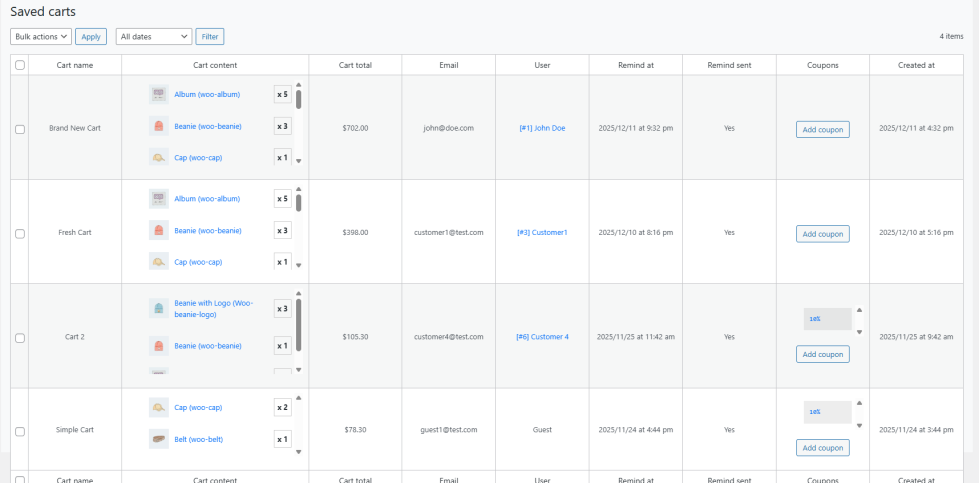Check the Fresh Cart row checkbox
This screenshot has width=979, height=483.
(20, 233)
